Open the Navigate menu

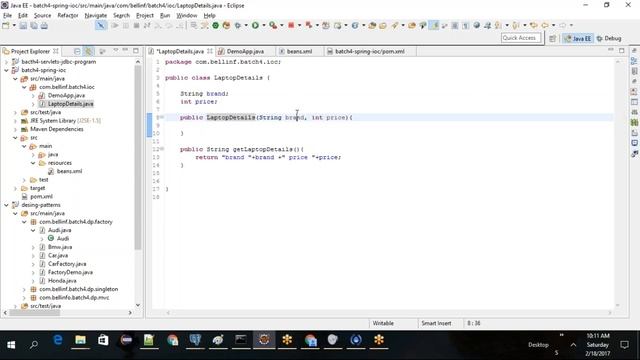pyautogui.click(x=96, y=16)
